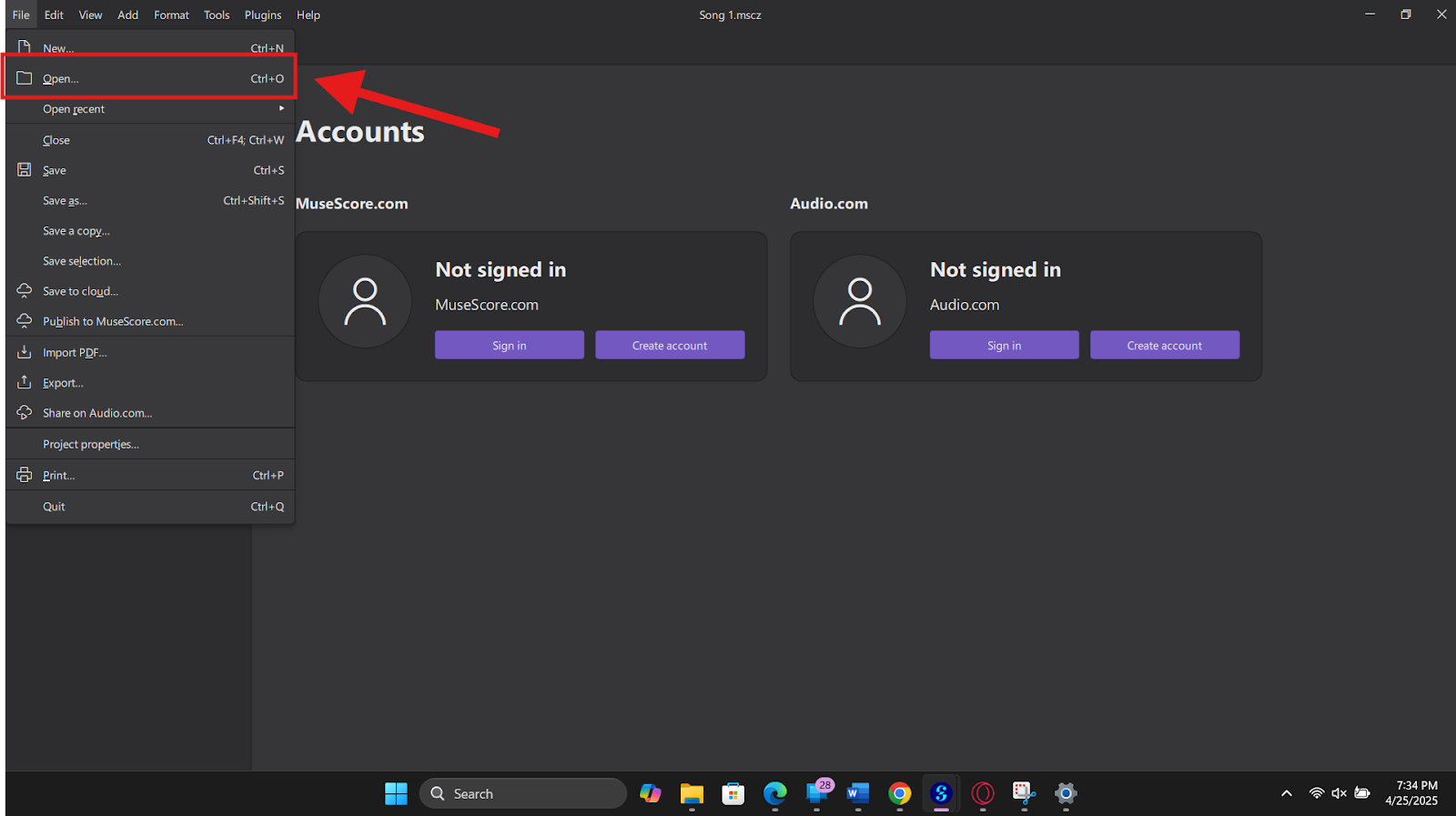Show hidden tray icons chevron

pos(1287,793)
